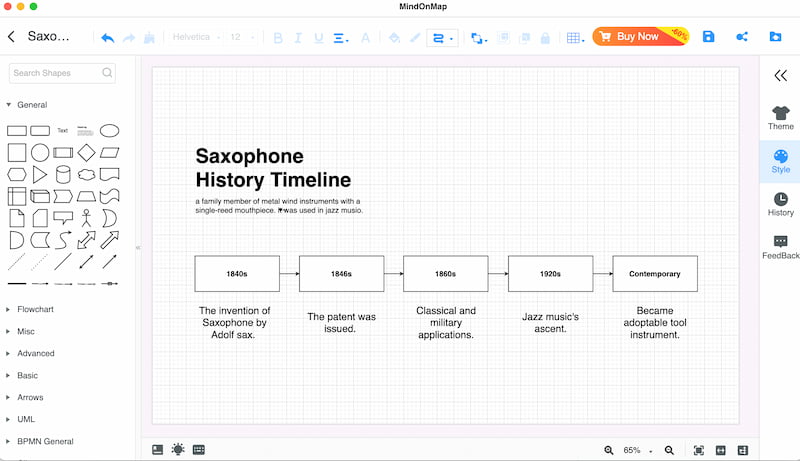Save the diagram with floppy icon
The image size is (800, 461).
708,36
